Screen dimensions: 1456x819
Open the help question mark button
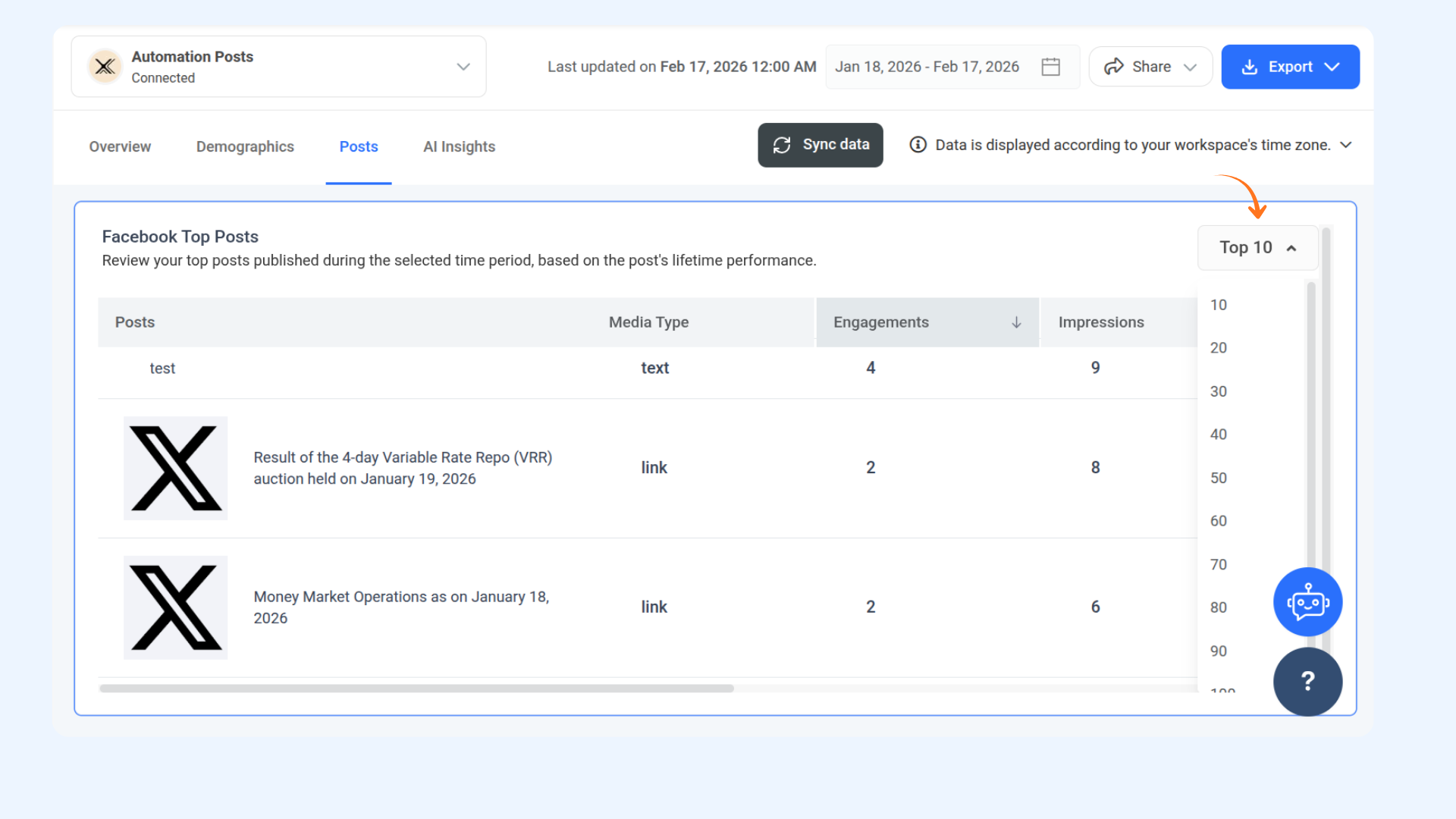[x=1307, y=681]
